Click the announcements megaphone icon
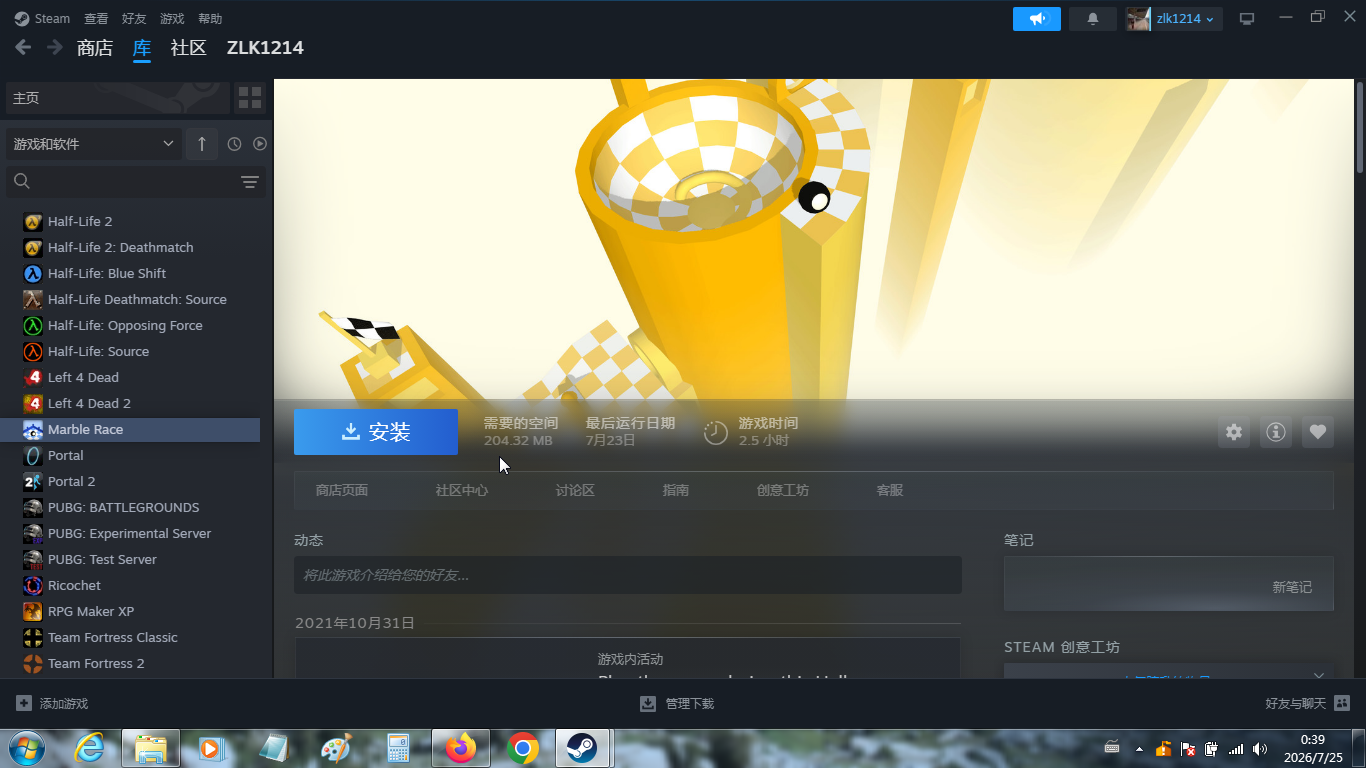Viewport: 1366px width, 768px height. (1036, 19)
